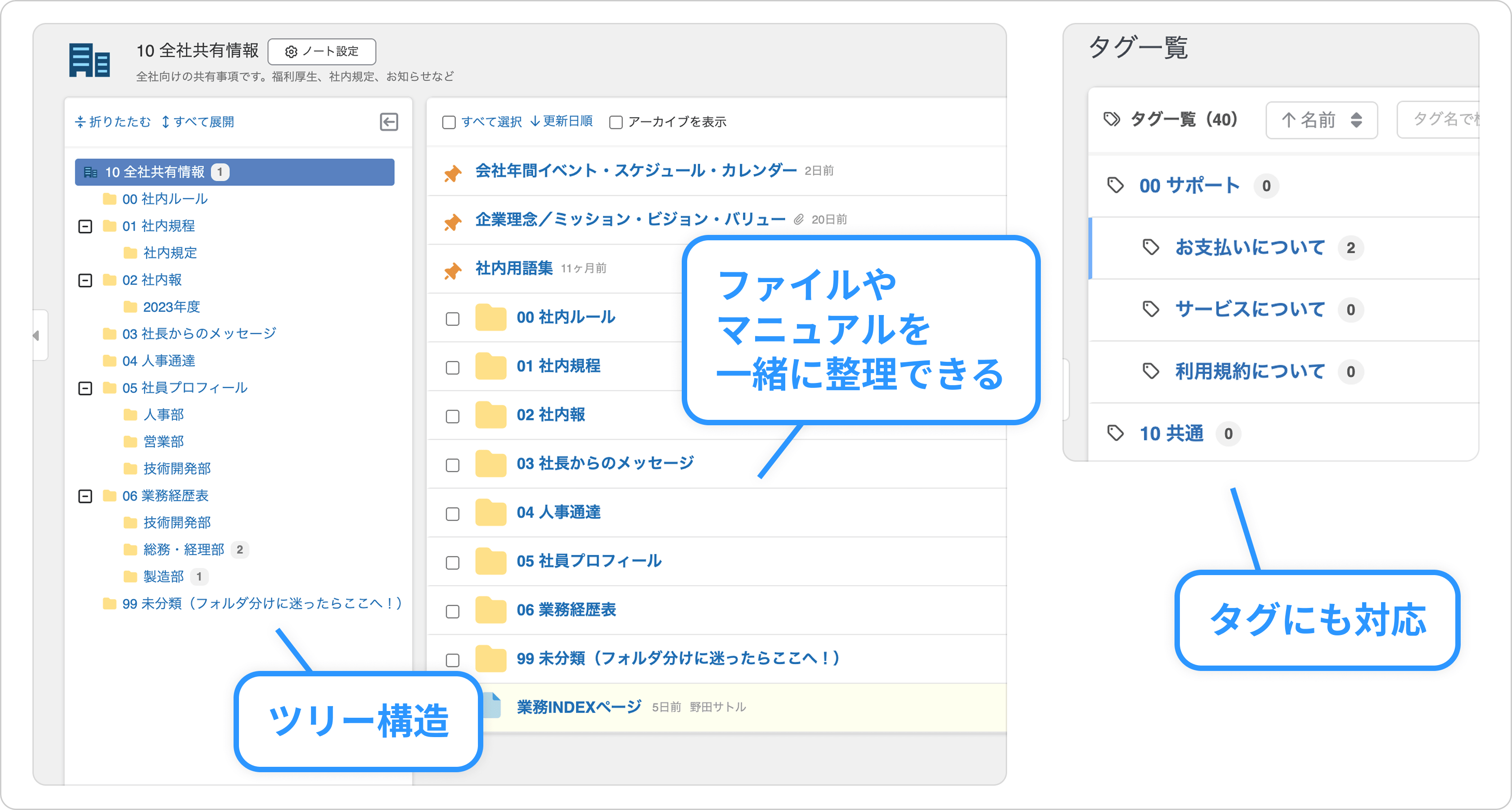This screenshot has height=810, width=1512.
Task: Check the すべて選択 checkbox
Action: coord(449,122)
